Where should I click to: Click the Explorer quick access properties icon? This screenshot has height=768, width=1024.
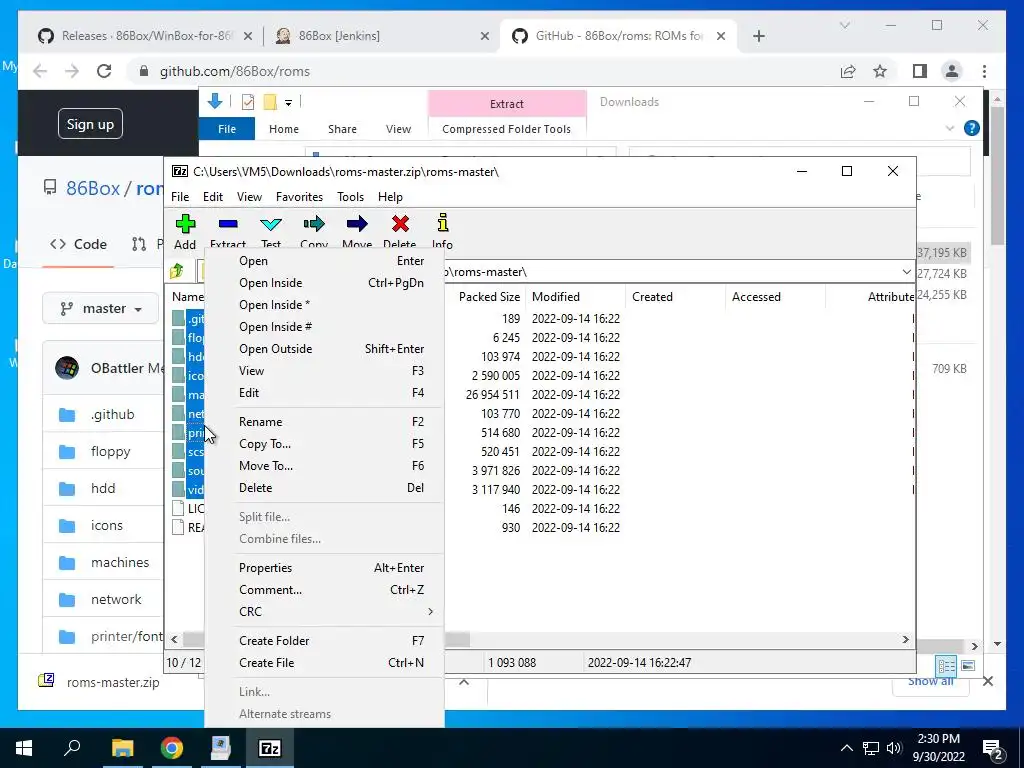(248, 102)
